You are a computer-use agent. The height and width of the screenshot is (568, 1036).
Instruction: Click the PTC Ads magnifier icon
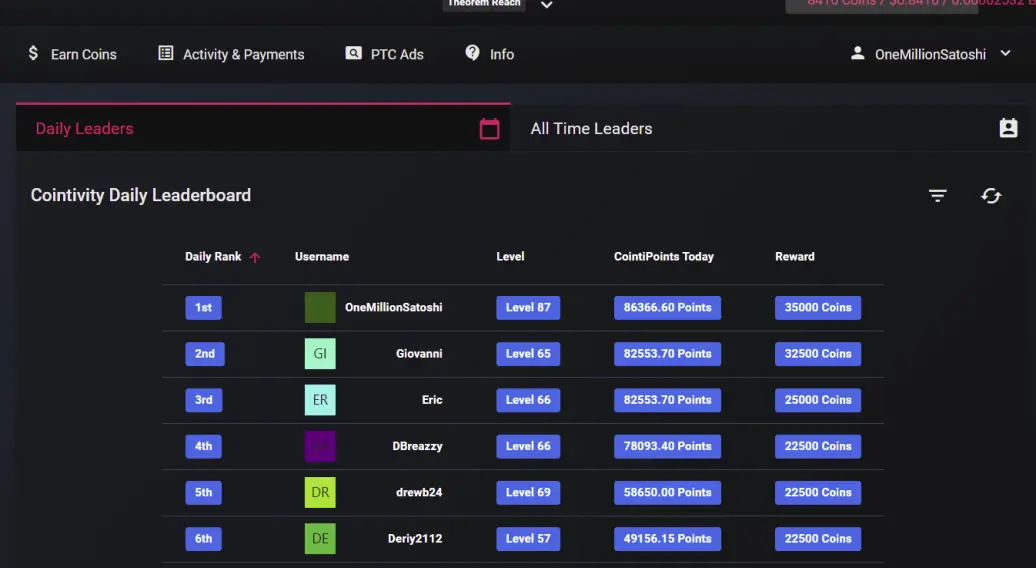353,53
